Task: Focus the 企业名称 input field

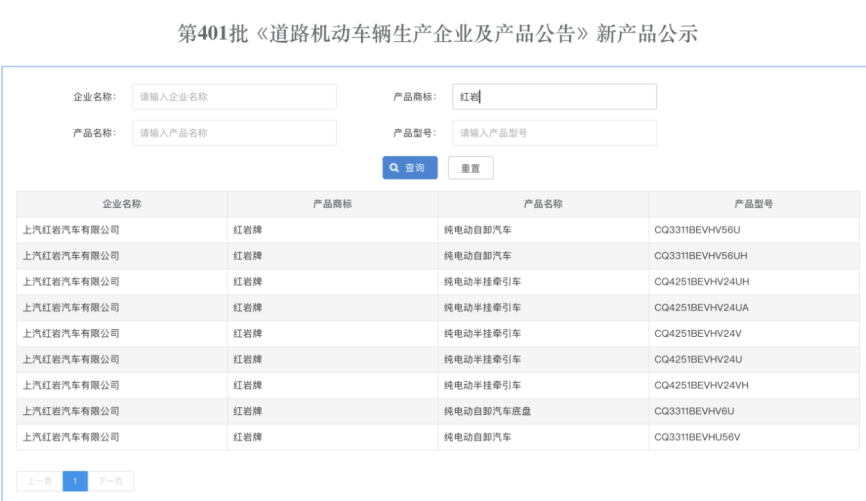Action: click(x=234, y=97)
